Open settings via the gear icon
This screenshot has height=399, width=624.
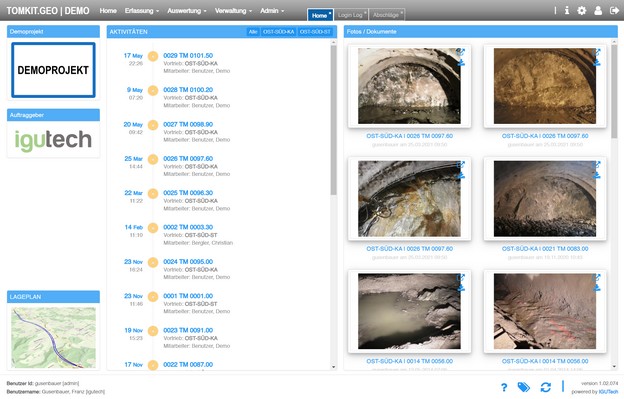click(581, 11)
